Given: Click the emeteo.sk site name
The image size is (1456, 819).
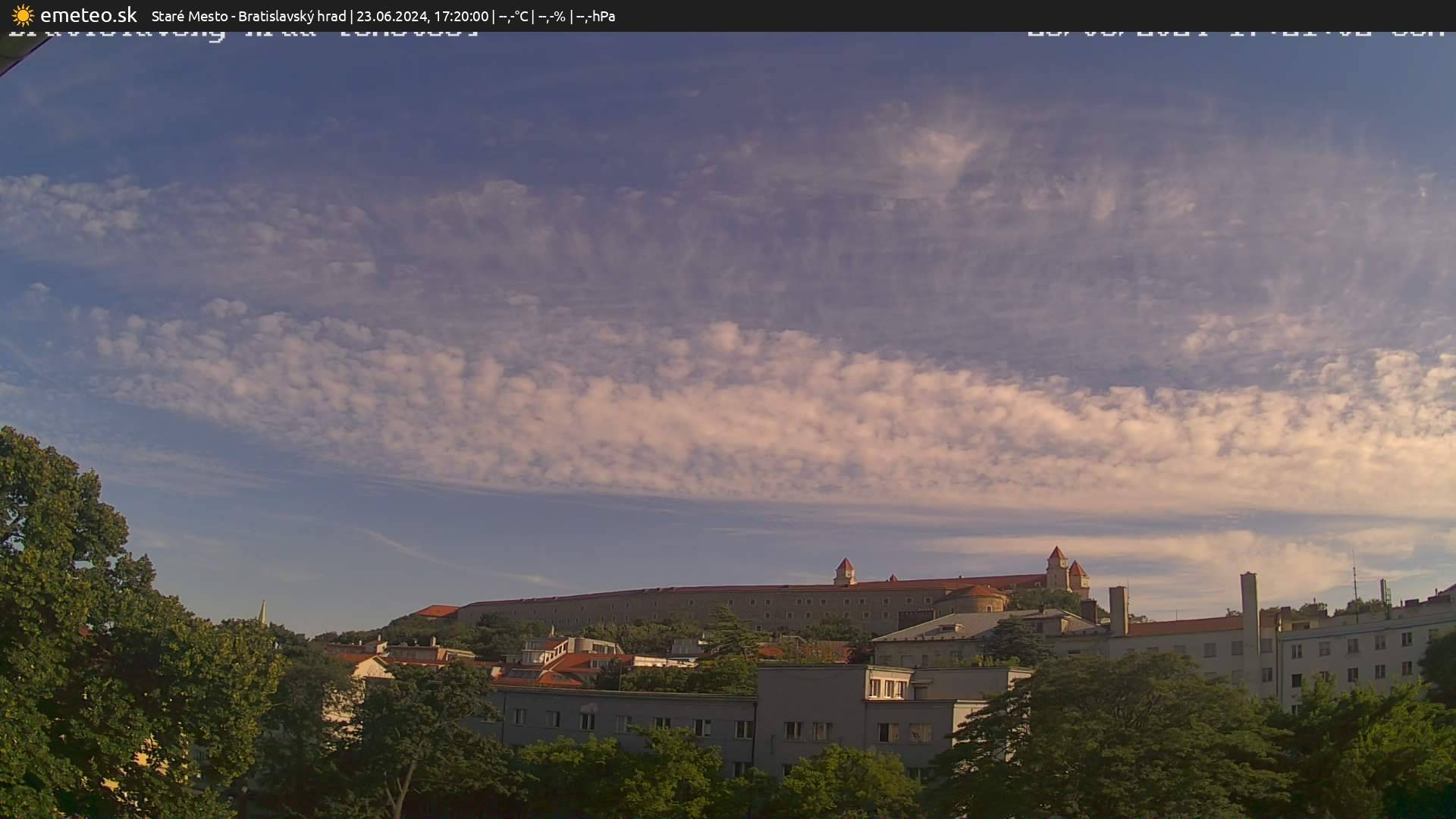Looking at the screenshot, I should point(88,15).
